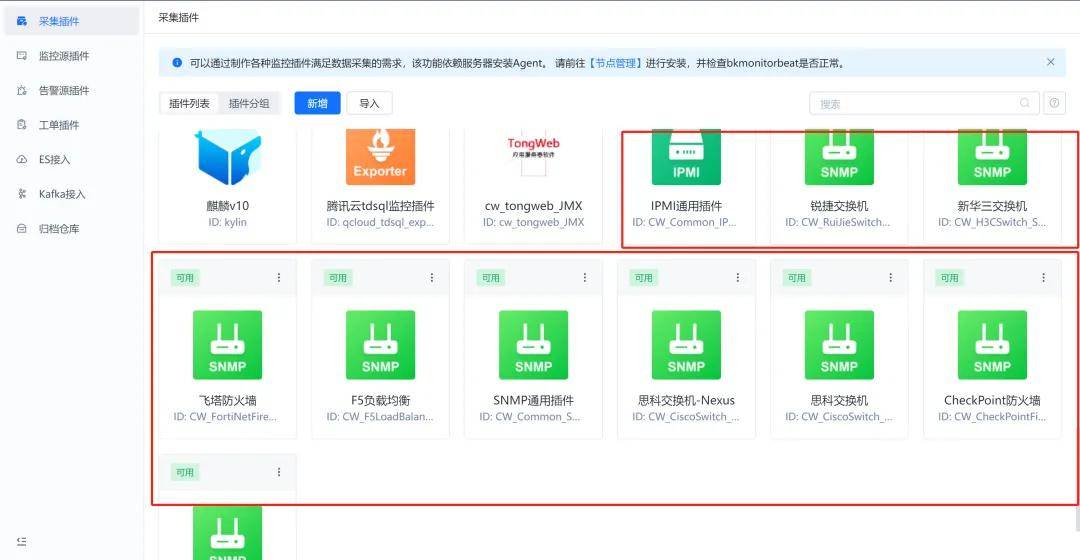Open the 腾讯云tdsql Exporter plugin icon
Viewport: 1080px width, 560px height.
[380, 157]
